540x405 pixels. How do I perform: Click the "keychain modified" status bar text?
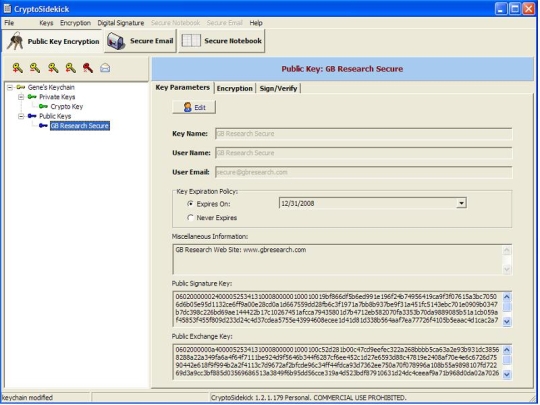(x=28, y=397)
